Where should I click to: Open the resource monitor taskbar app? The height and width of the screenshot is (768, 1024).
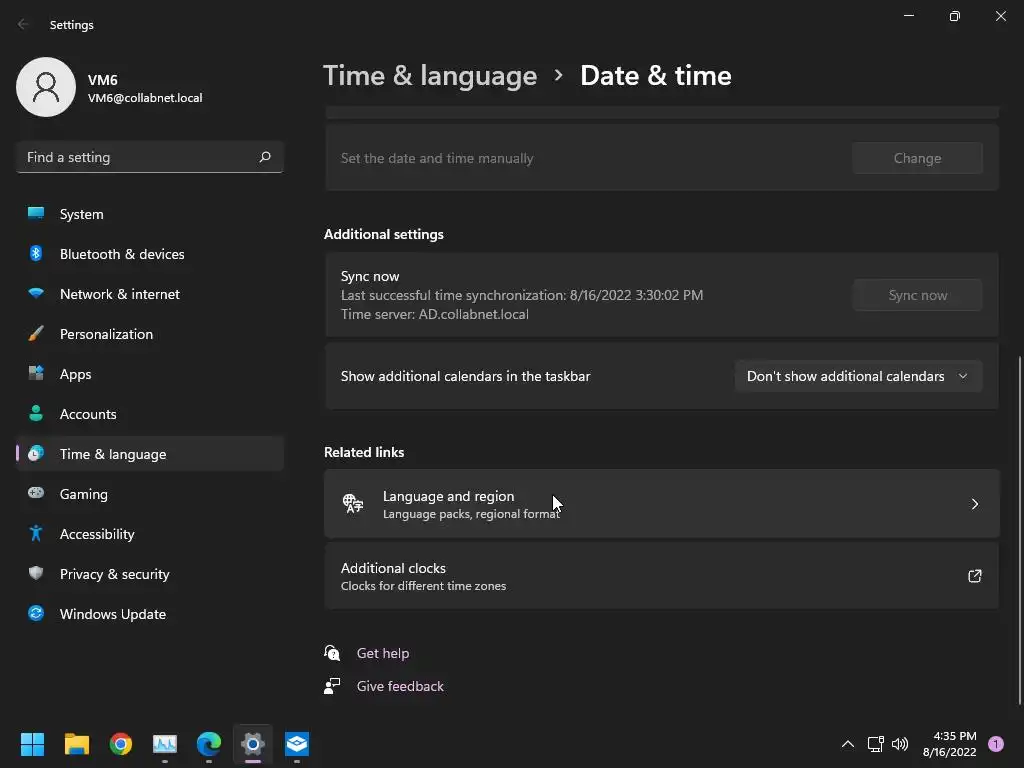pos(165,743)
